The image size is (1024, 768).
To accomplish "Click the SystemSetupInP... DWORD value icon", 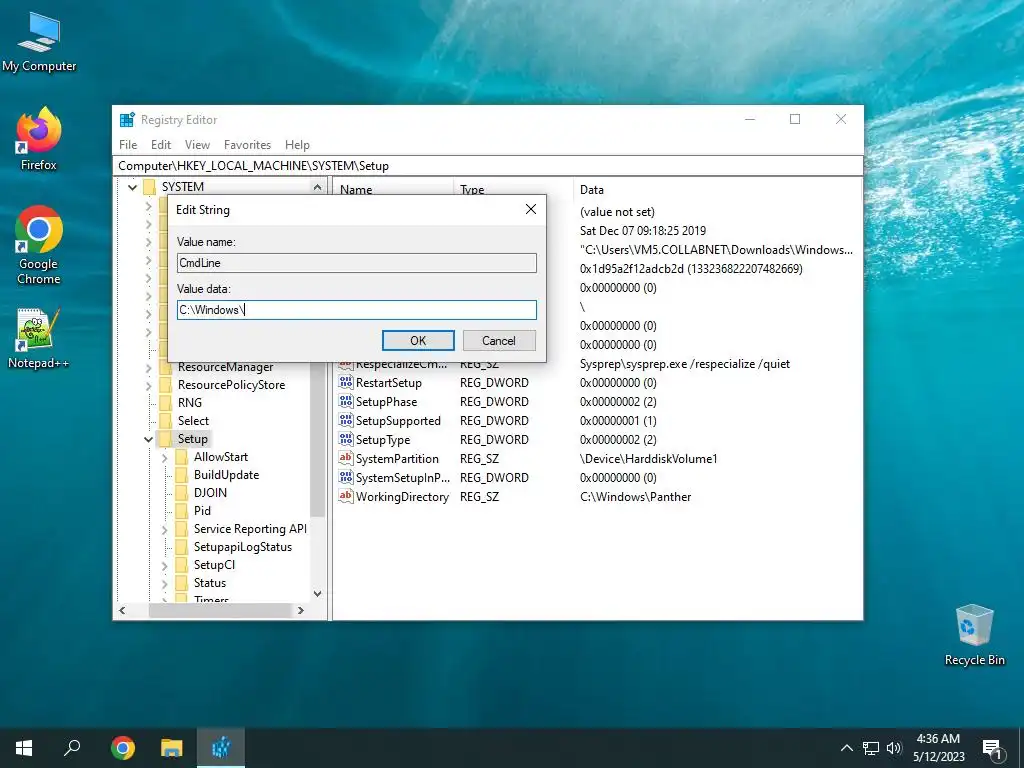I will (x=345, y=477).
